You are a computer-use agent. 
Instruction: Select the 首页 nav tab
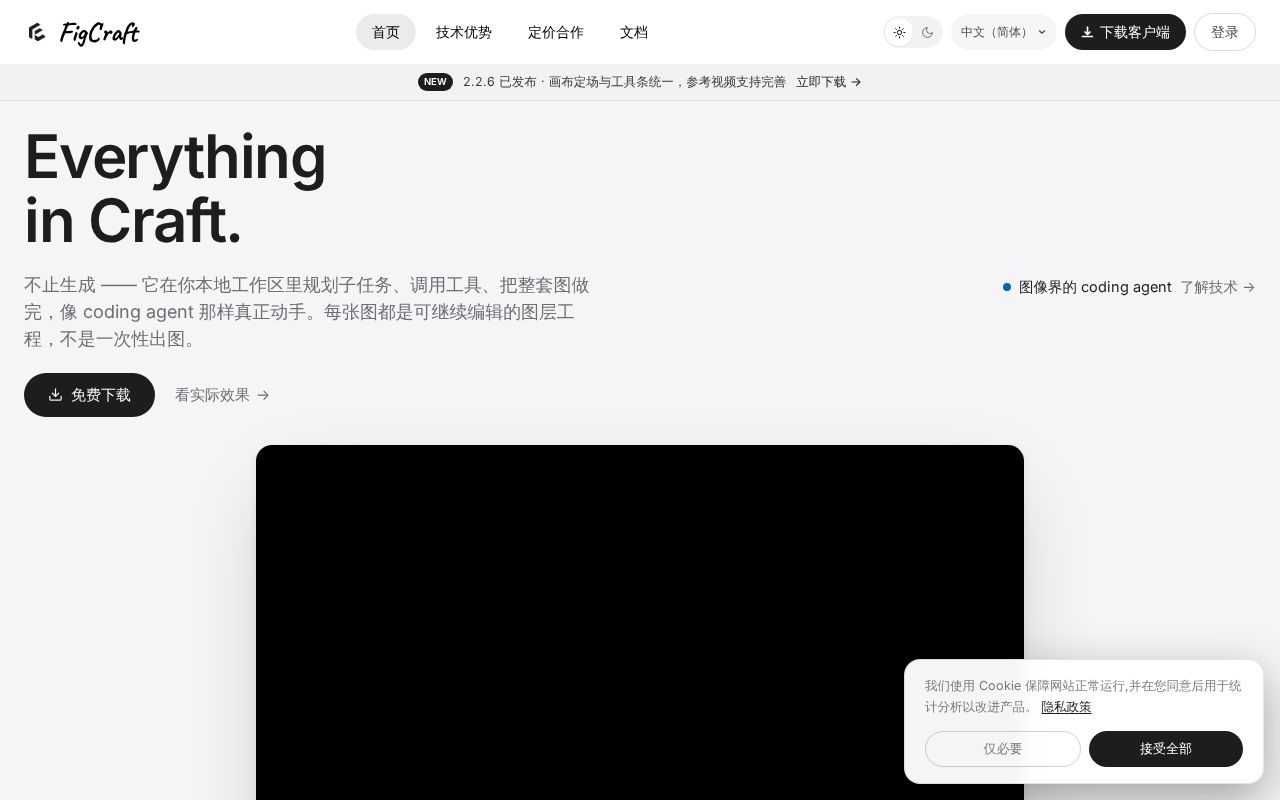pos(386,32)
